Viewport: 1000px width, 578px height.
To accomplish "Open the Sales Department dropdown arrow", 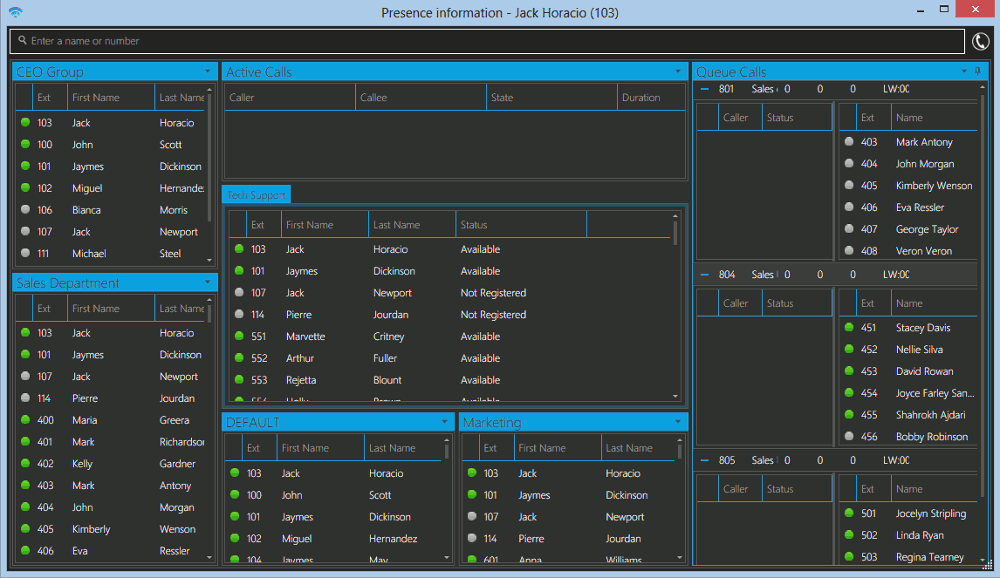I will click(x=208, y=282).
